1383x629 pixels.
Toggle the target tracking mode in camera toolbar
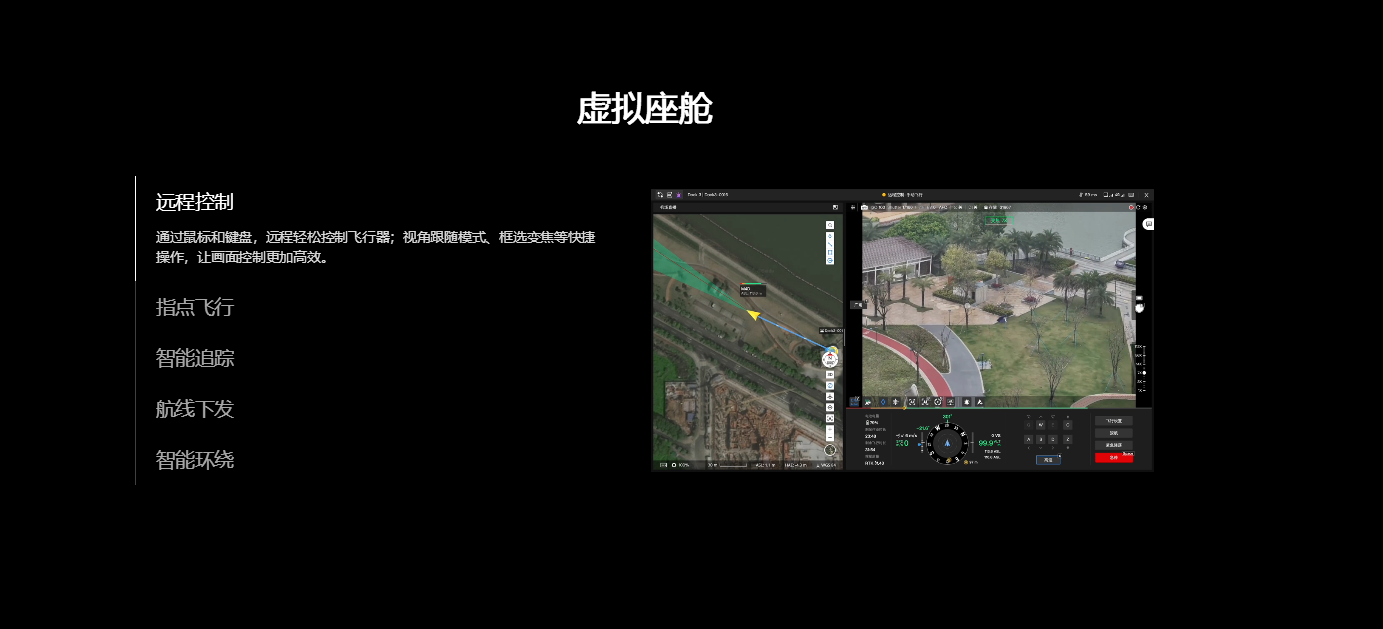[938, 402]
